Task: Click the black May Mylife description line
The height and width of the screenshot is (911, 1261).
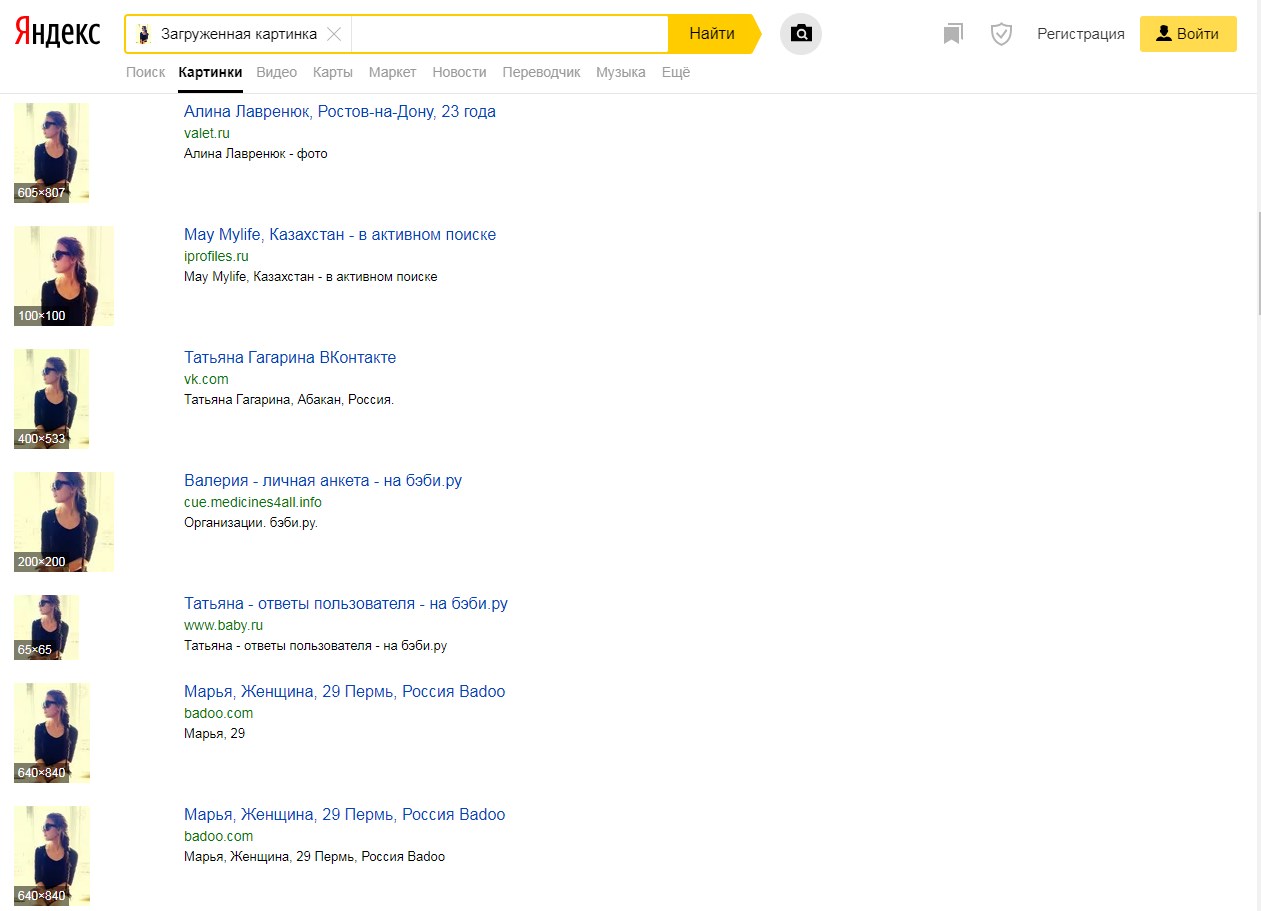Action: click(x=311, y=277)
